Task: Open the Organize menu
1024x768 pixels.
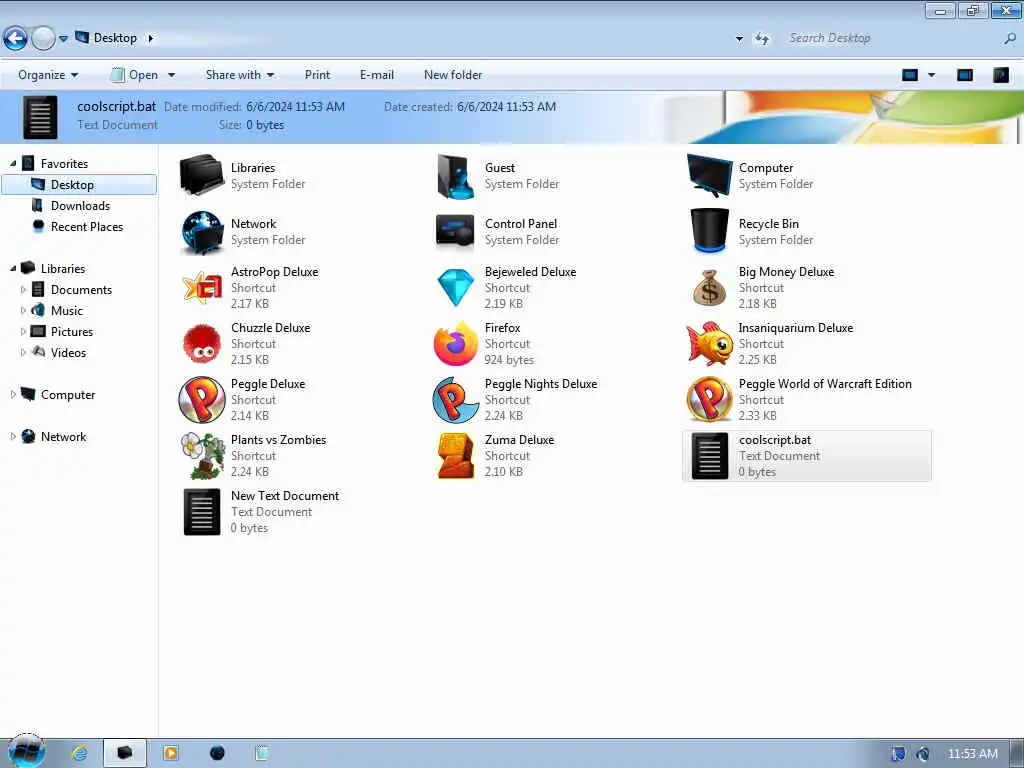Action: [48, 75]
